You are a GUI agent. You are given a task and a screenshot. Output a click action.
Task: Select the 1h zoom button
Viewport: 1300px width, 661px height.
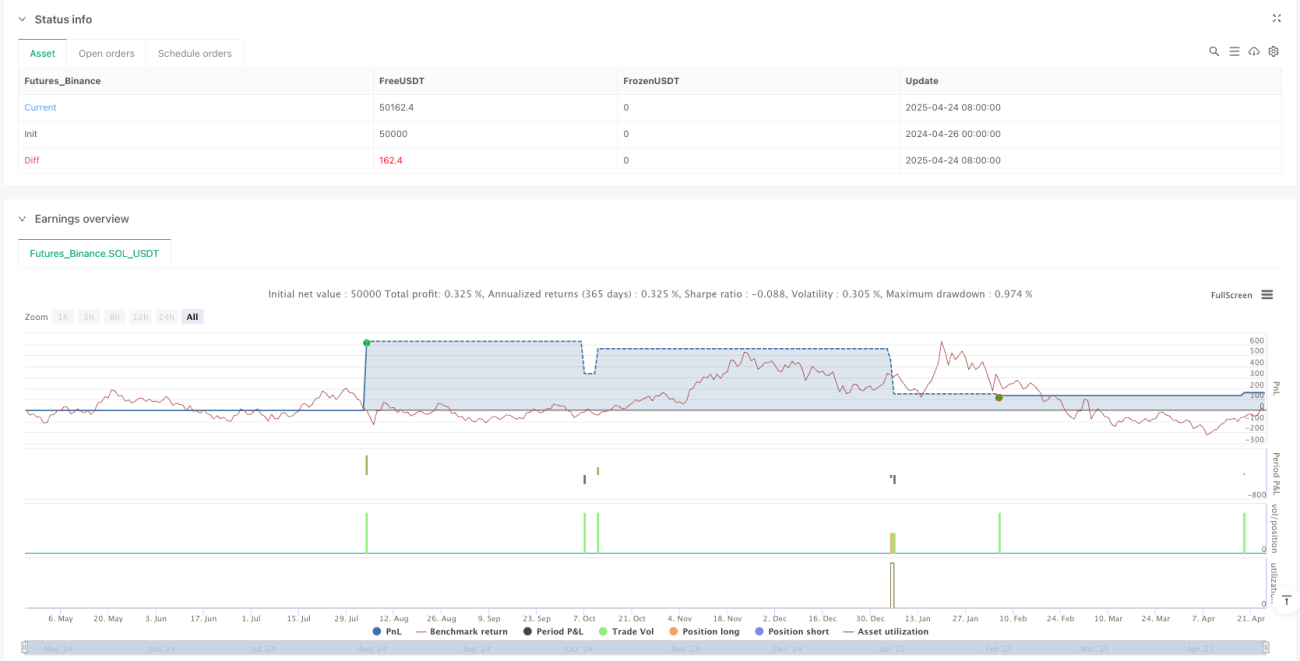point(63,317)
